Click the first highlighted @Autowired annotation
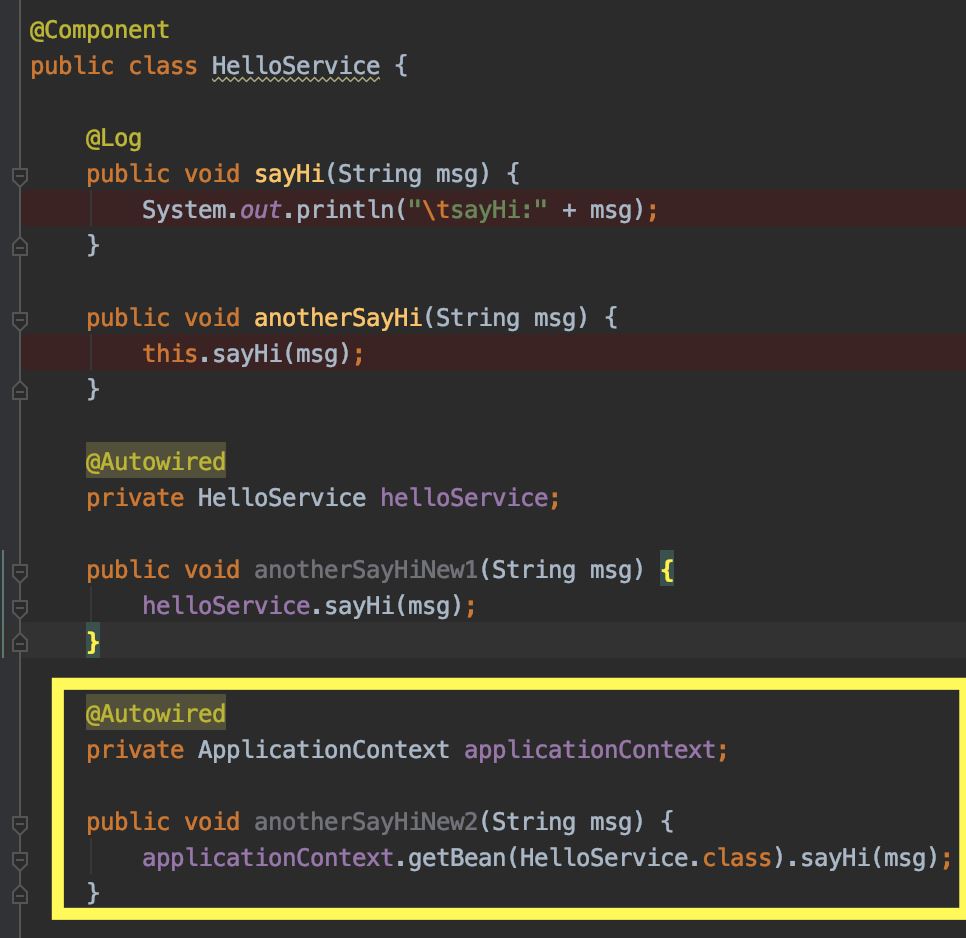 coord(156,461)
